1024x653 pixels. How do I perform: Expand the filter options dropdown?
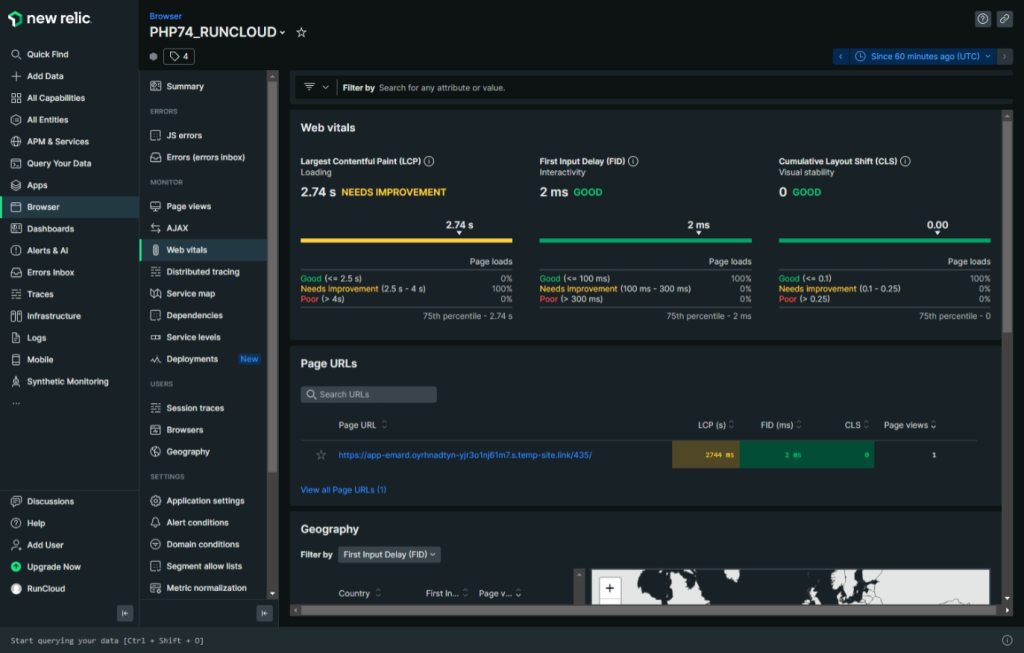tap(316, 87)
